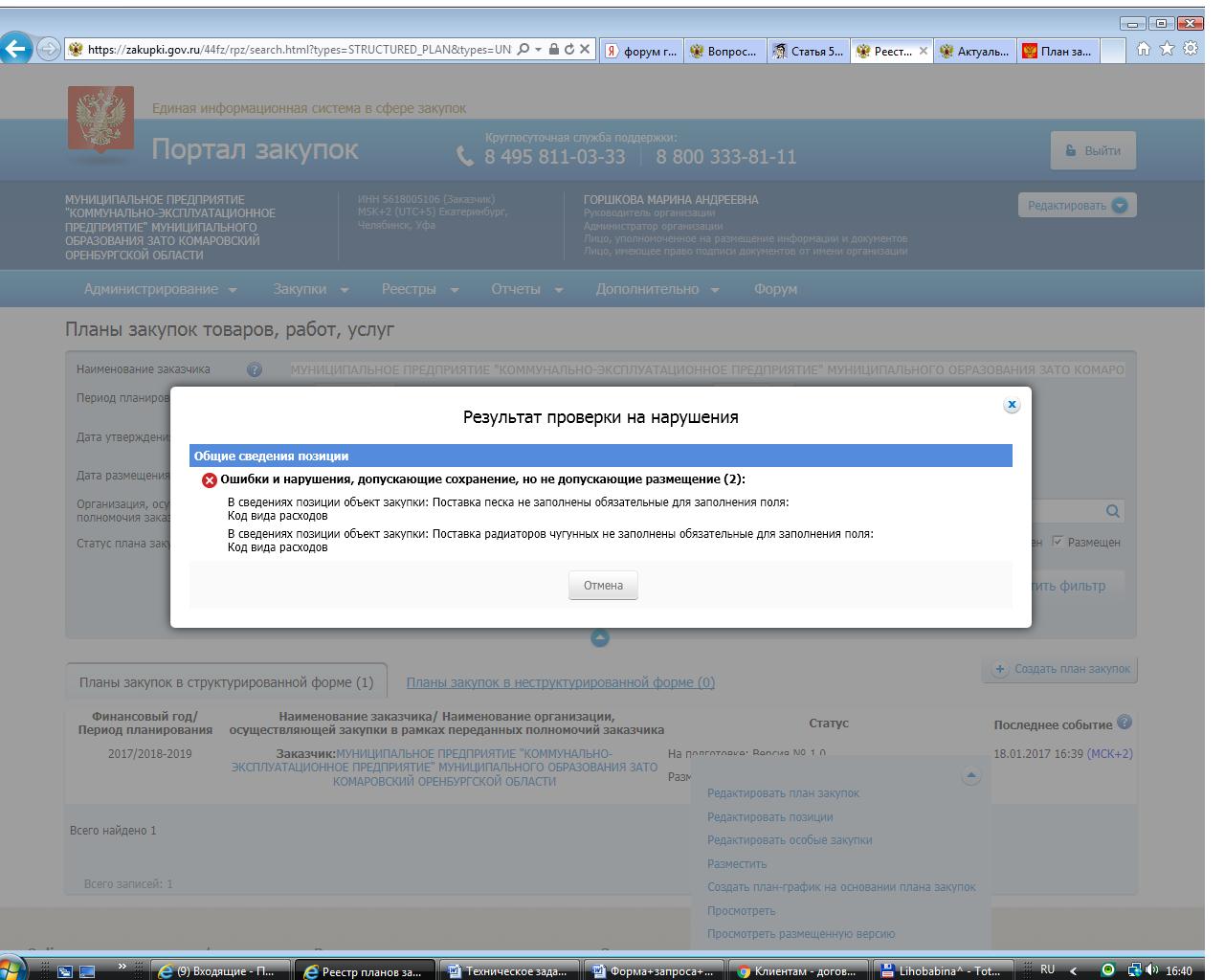The height and width of the screenshot is (980, 1225).
Task: Collapse the filter panel with up arrow
Action: (600, 638)
